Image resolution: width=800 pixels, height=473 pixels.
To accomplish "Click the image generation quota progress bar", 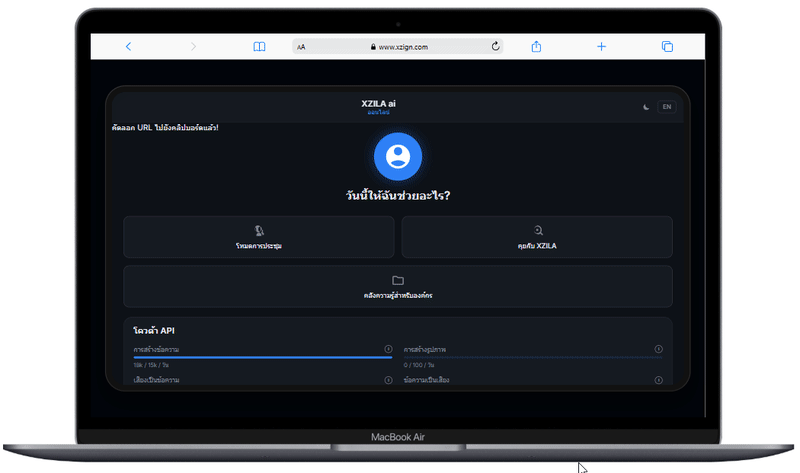I will [533, 358].
